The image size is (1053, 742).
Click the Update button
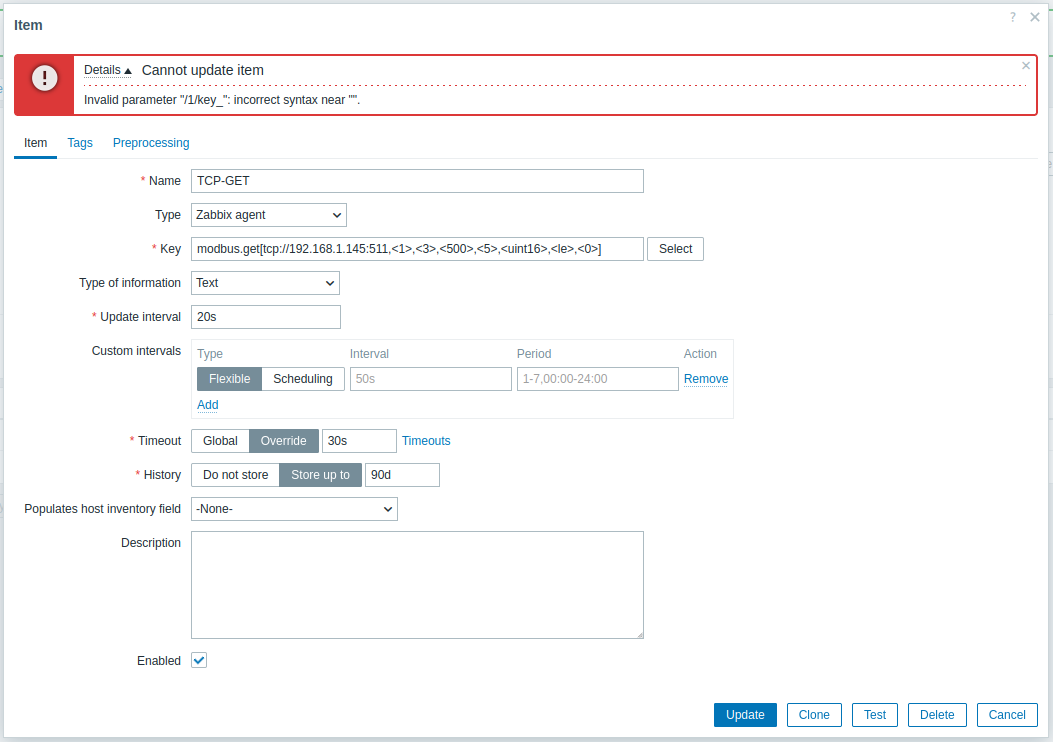pos(745,715)
